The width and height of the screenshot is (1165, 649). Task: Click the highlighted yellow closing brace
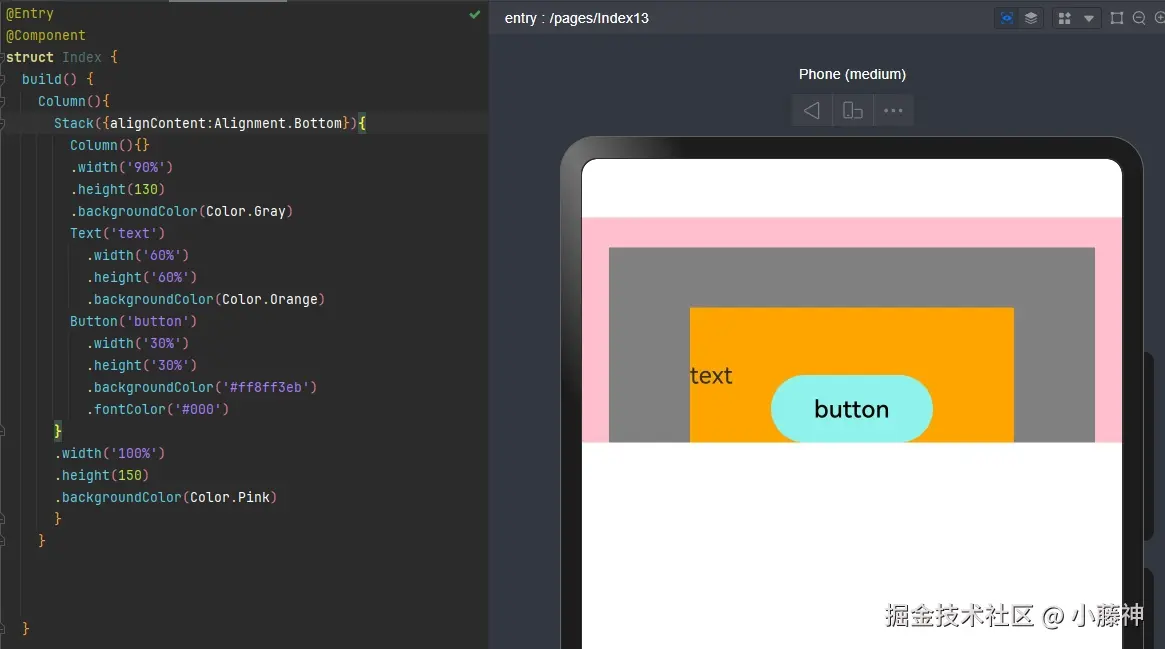point(58,431)
